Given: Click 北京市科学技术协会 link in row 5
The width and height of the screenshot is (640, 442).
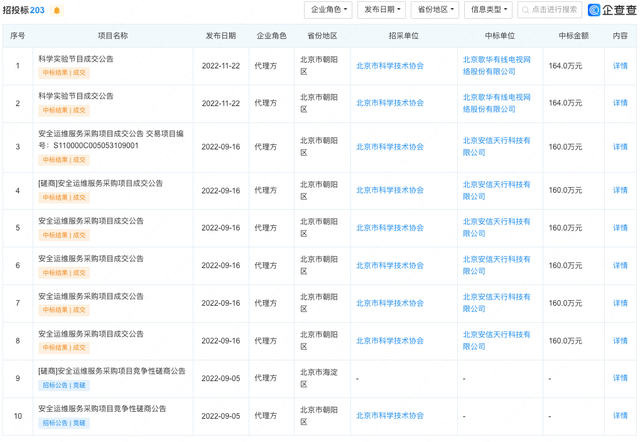Looking at the screenshot, I should [390, 228].
